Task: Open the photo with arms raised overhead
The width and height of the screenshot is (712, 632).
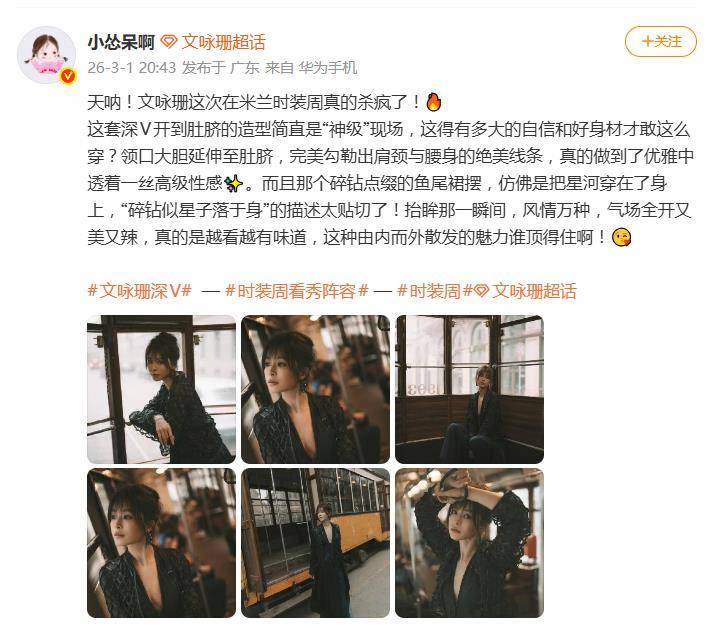Action: [469, 543]
